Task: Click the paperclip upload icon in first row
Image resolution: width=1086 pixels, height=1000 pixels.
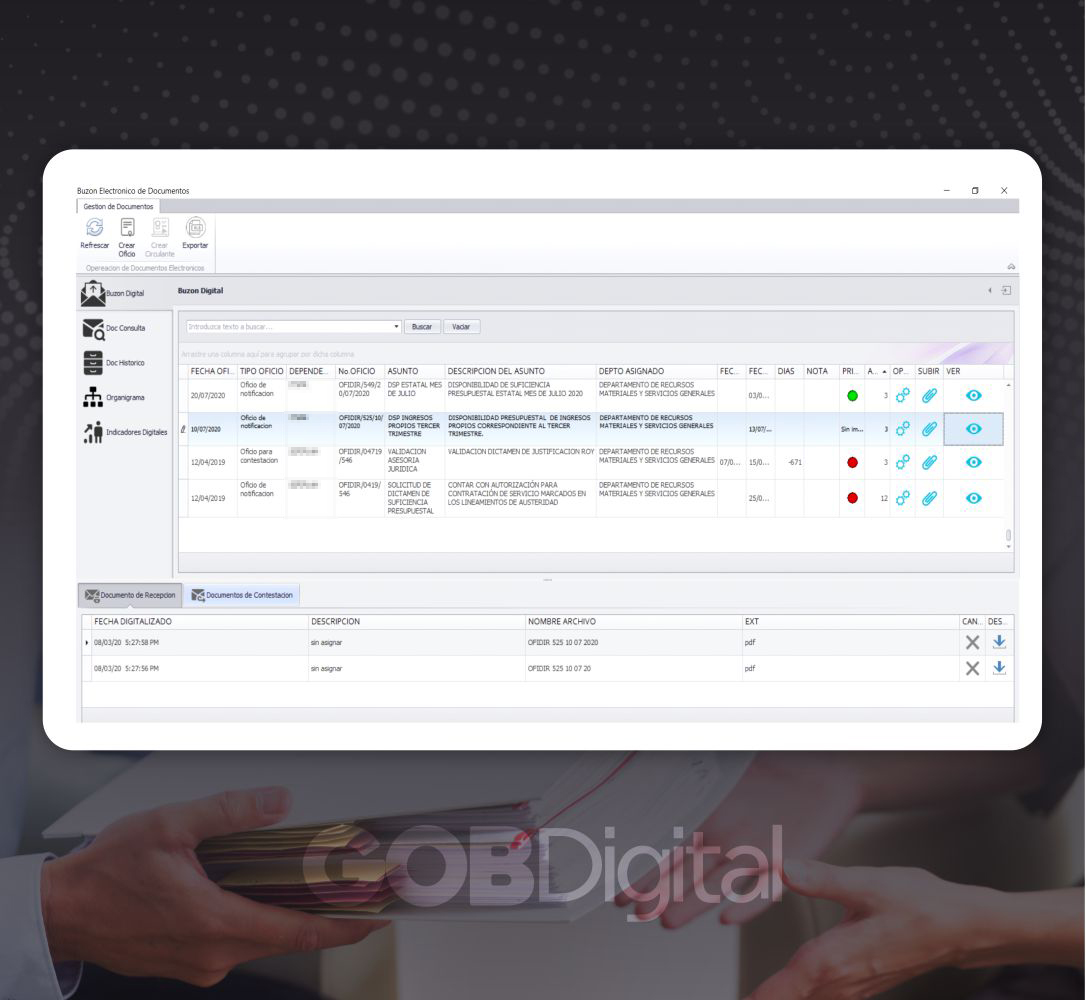Action: click(x=929, y=395)
